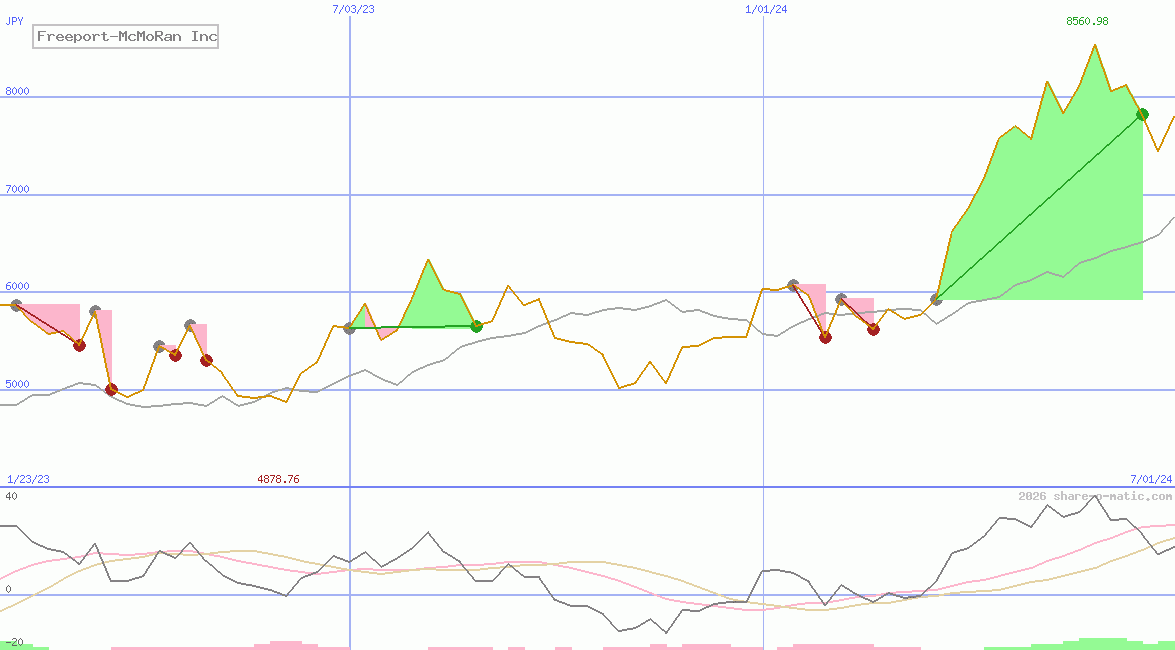The width and height of the screenshot is (1175, 650).
Task: Expand the JPY currency label options
Action: click(x=15, y=20)
